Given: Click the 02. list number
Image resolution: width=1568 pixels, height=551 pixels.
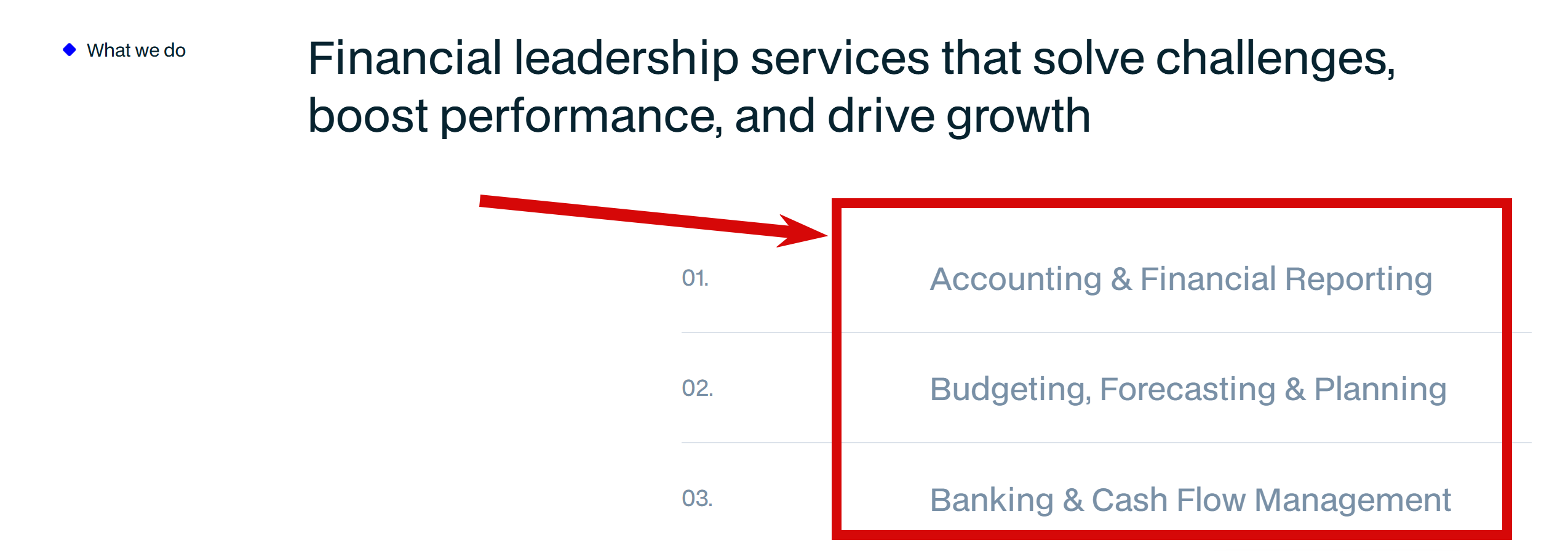Looking at the screenshot, I should tap(697, 388).
